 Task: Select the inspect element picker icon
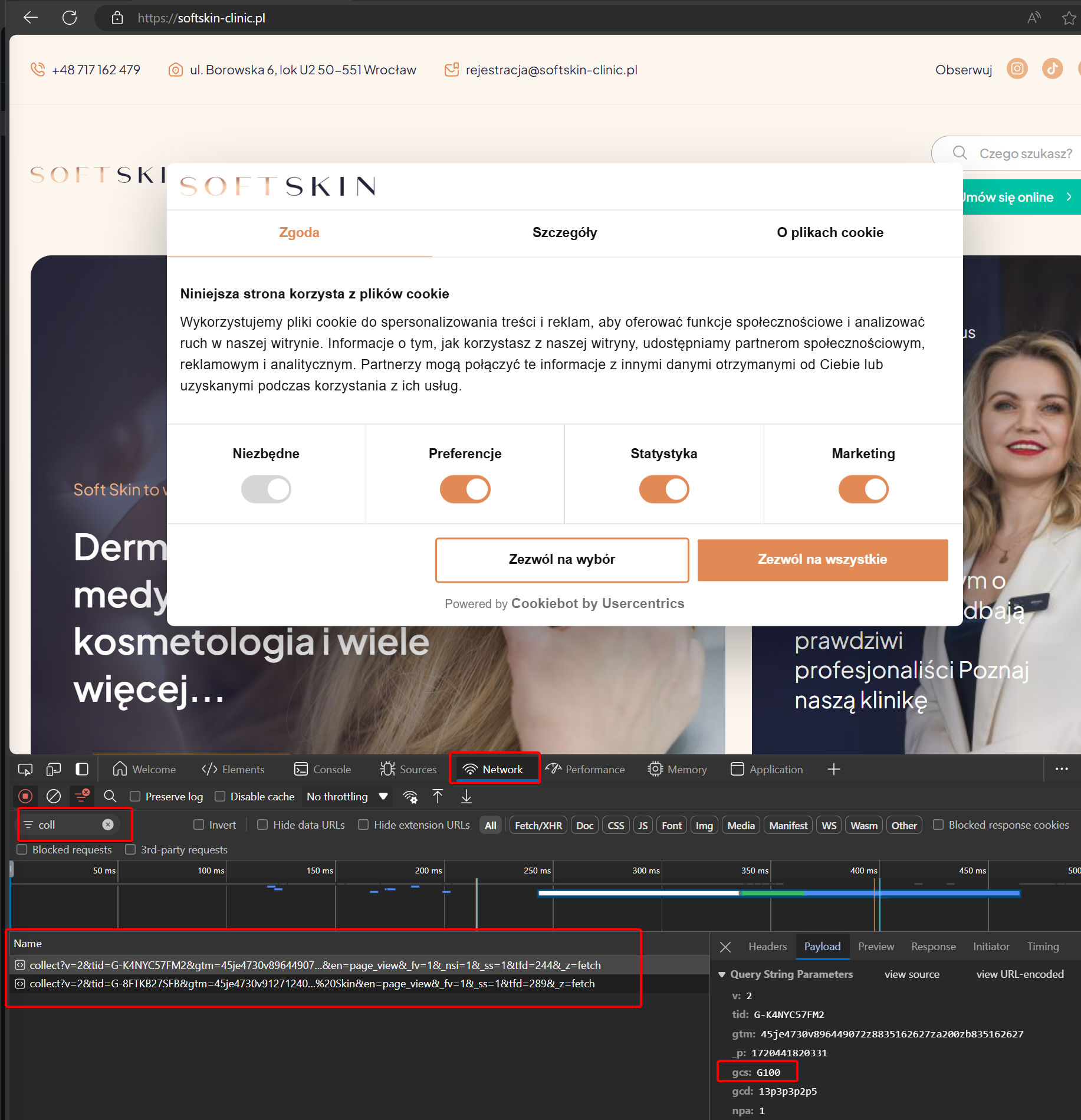point(25,769)
